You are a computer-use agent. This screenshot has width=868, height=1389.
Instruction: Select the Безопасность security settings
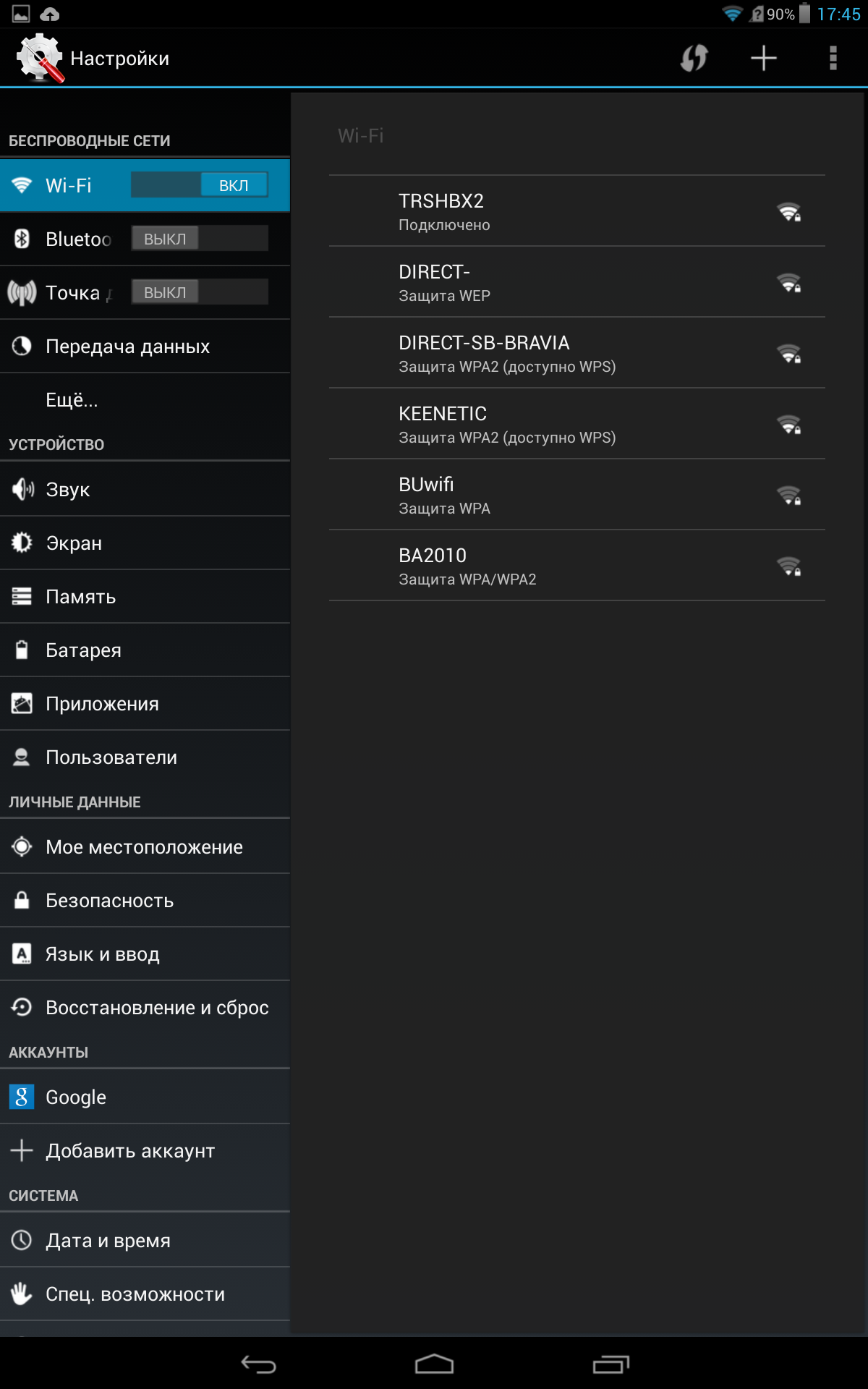[145, 901]
